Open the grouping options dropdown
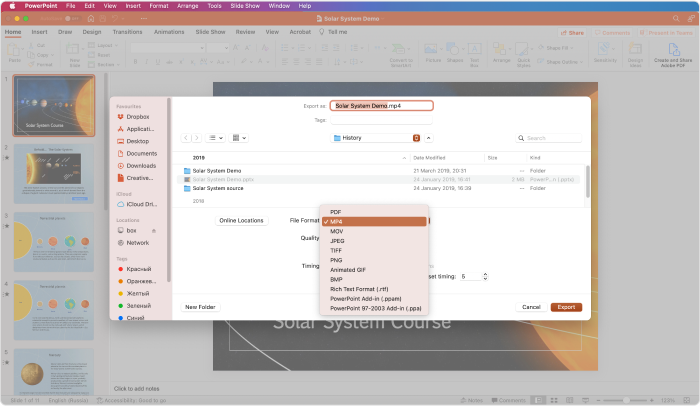The image size is (700, 406). [x=239, y=138]
